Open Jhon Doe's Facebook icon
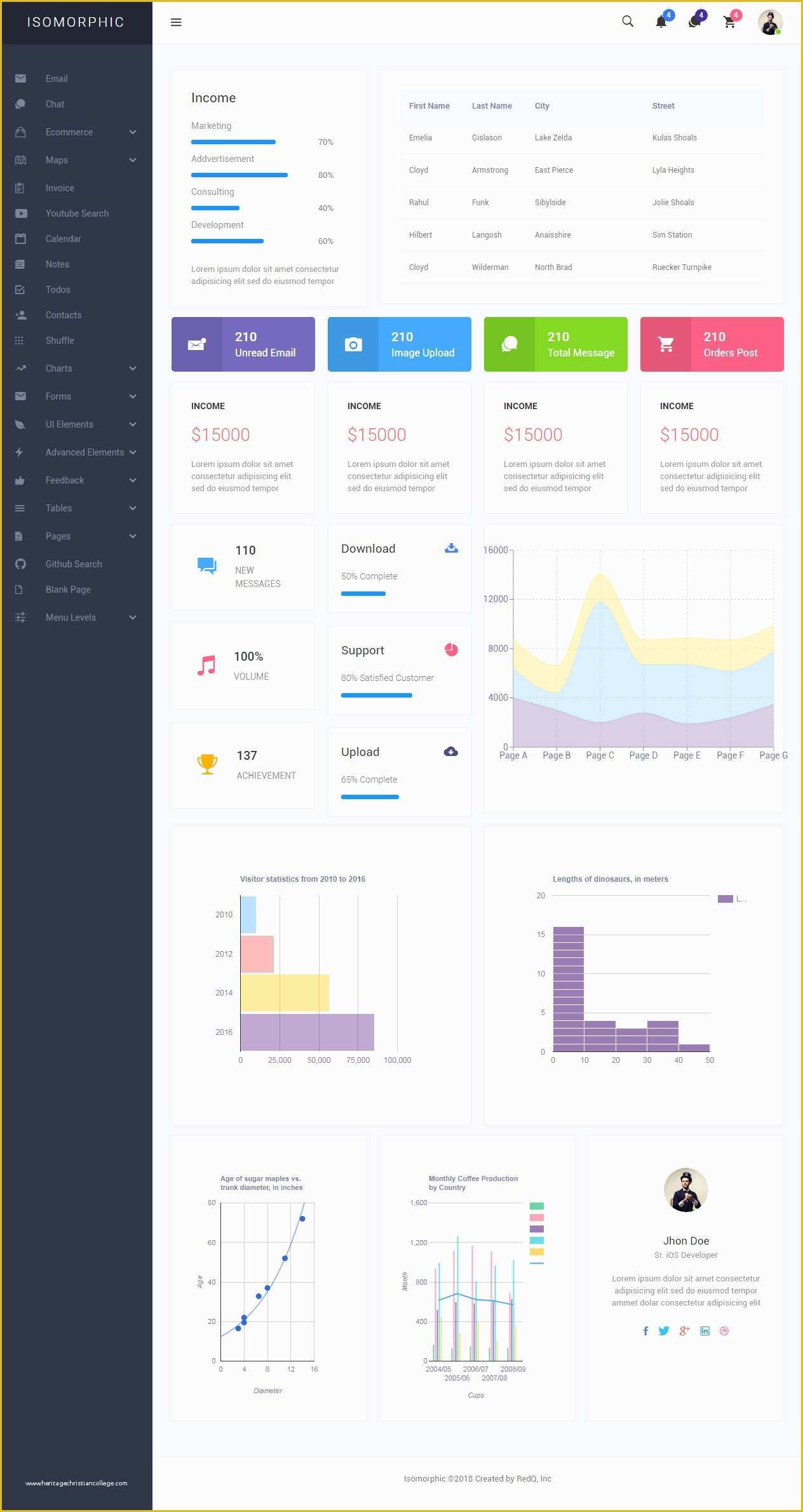 coord(645,1331)
